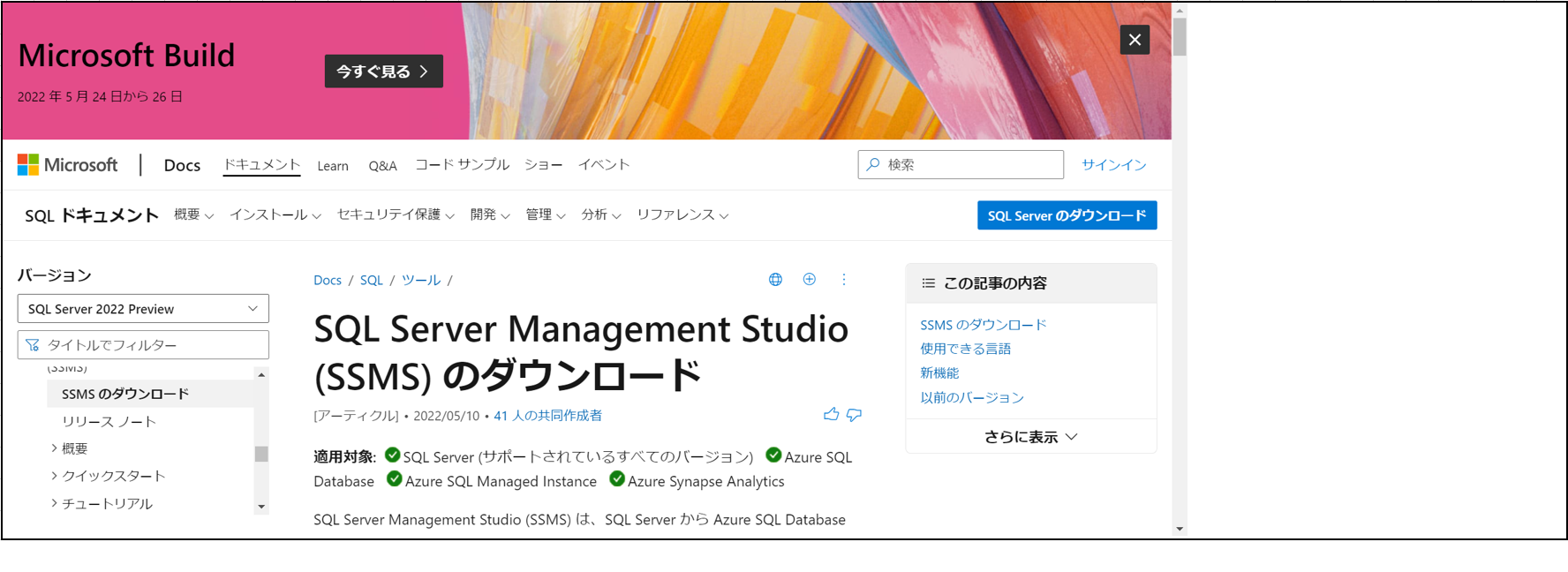Viewport: 1568px width, 572px height.
Task: Expand the インストール dropdown menu
Action: coord(275,214)
